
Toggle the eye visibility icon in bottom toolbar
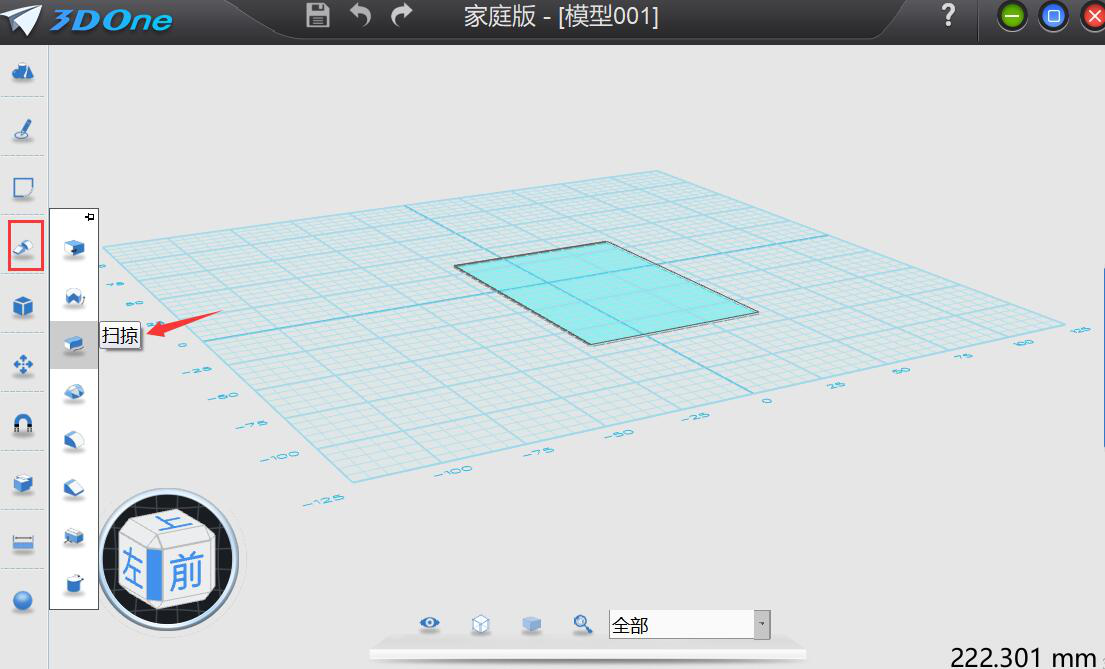pyautogui.click(x=430, y=623)
